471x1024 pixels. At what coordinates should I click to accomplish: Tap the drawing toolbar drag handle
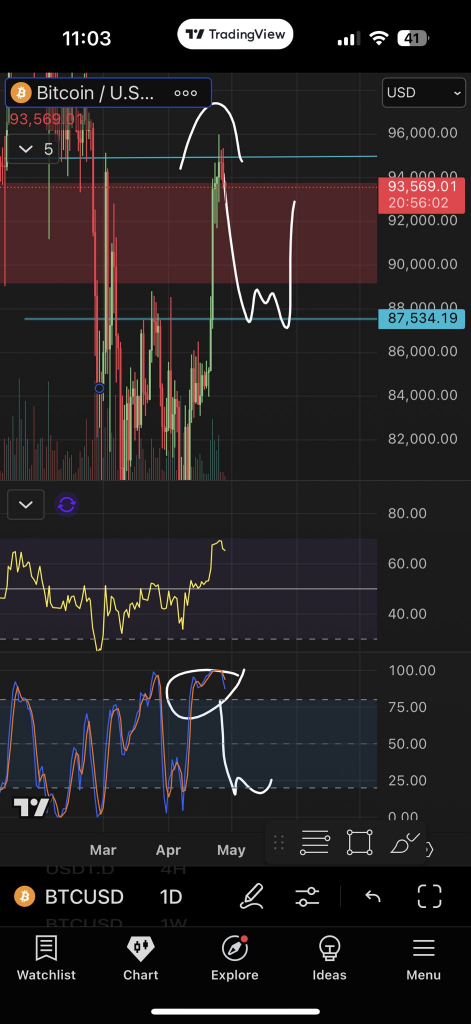tap(278, 842)
